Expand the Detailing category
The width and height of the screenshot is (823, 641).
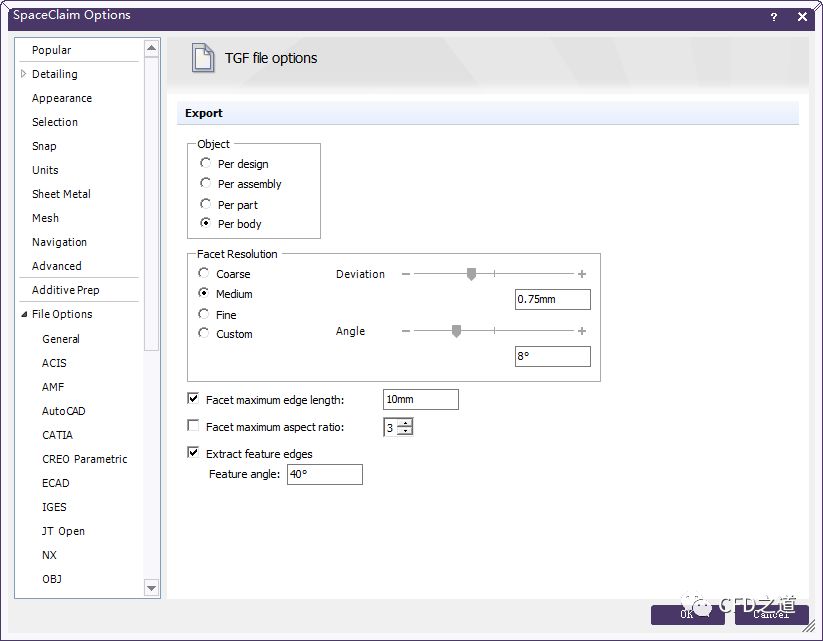click(24, 74)
